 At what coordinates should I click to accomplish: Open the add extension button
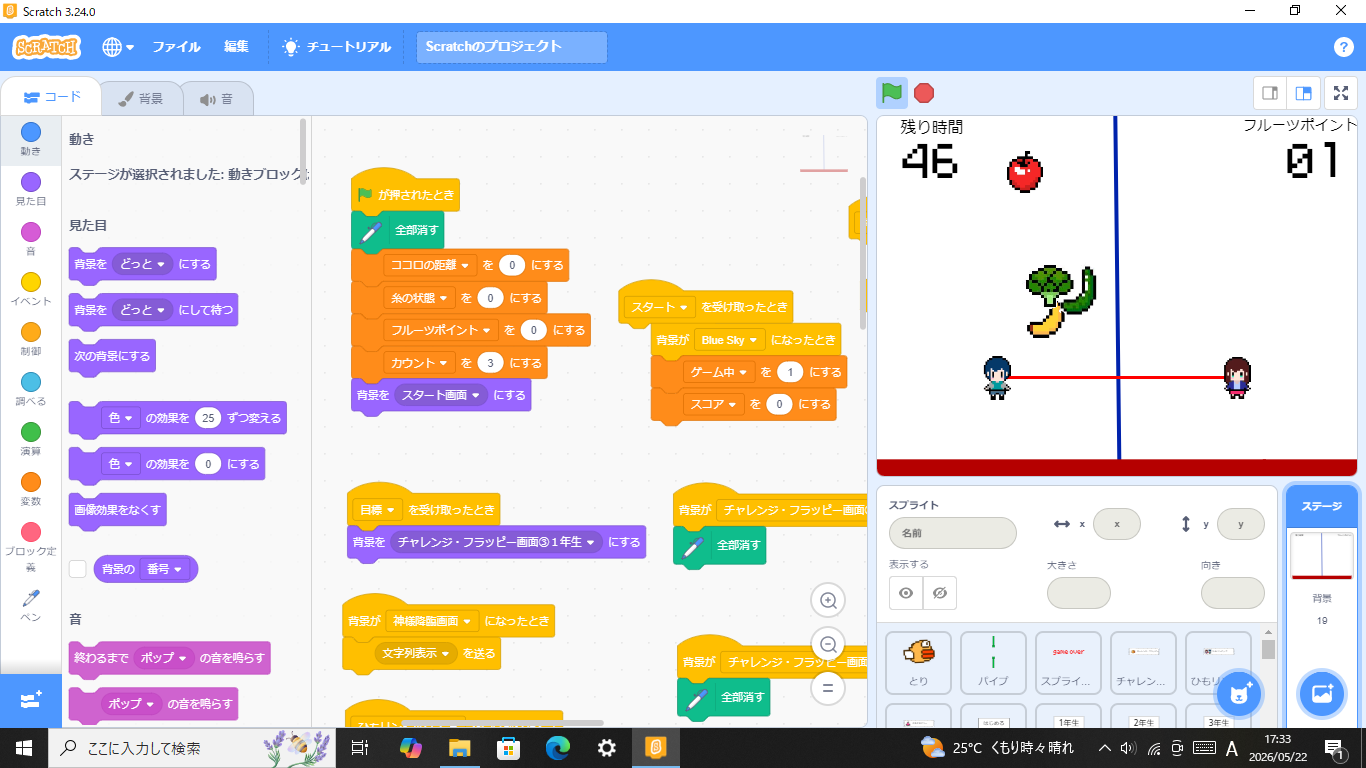30,700
